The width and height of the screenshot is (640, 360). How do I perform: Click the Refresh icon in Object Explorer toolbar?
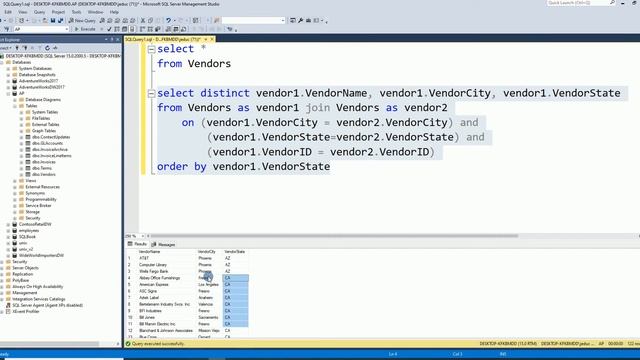47,48
